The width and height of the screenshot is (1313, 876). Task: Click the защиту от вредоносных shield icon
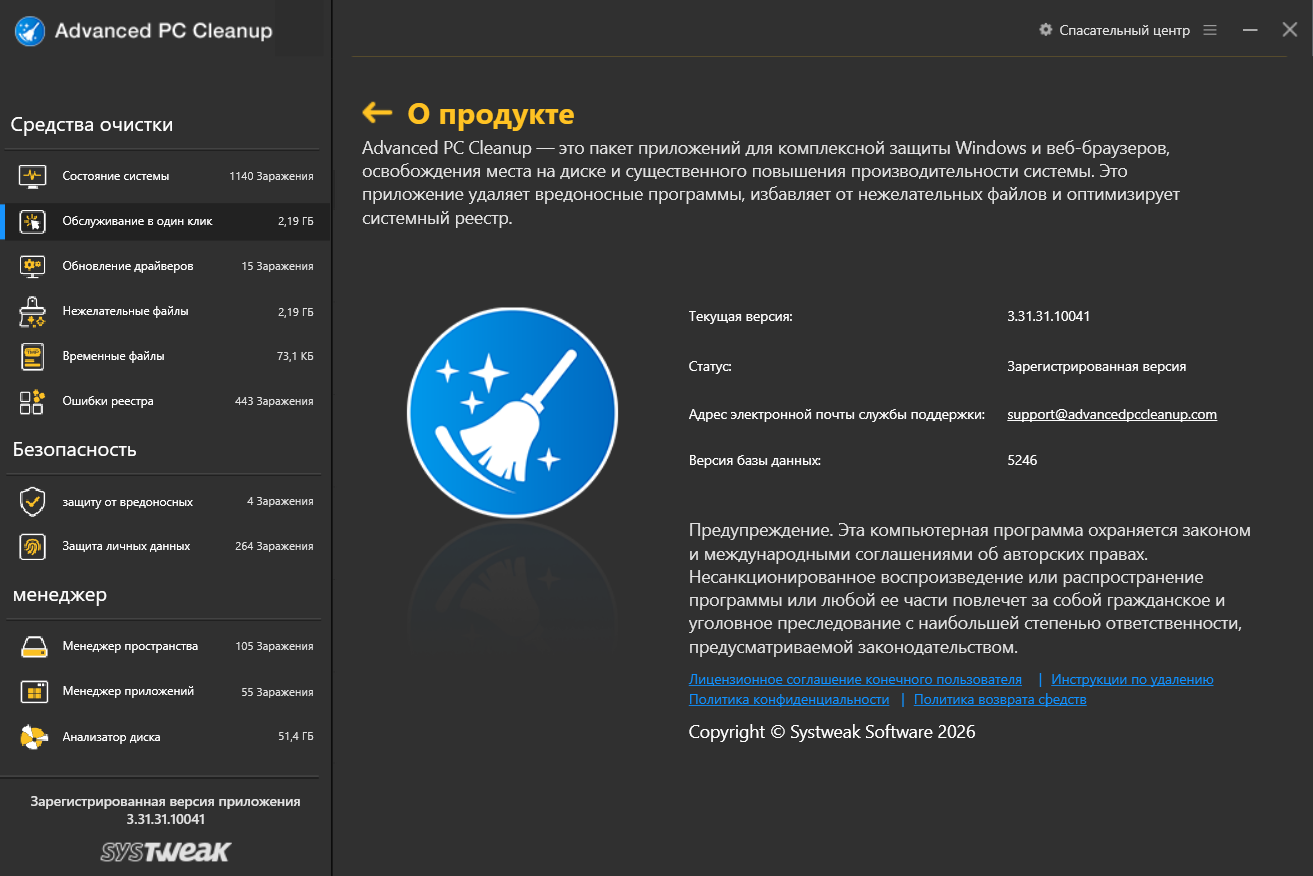[33, 501]
